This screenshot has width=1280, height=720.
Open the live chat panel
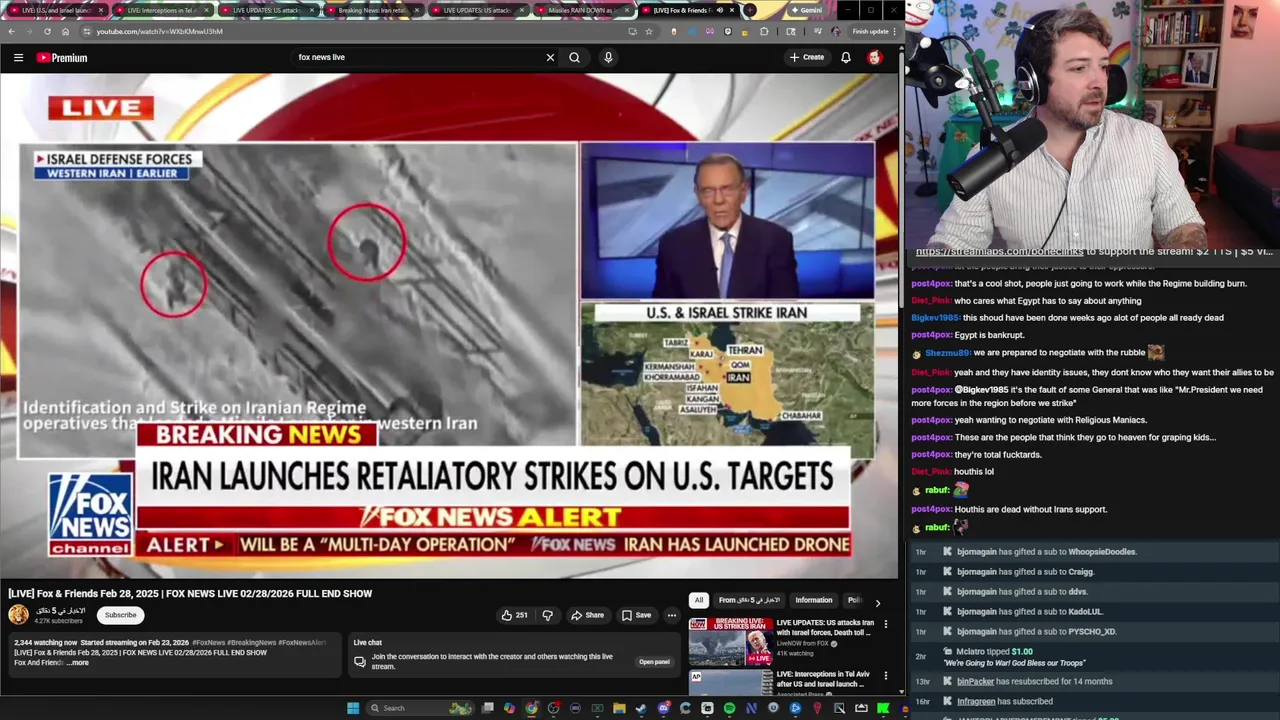click(x=654, y=662)
